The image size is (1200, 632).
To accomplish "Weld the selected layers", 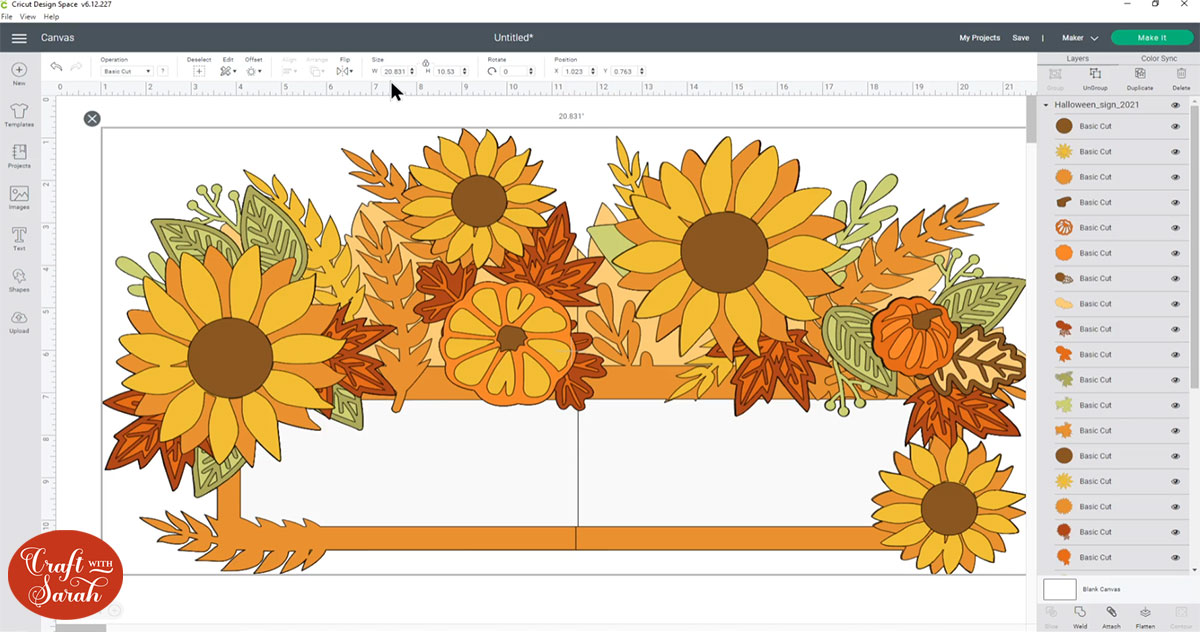I will pos(1080,614).
